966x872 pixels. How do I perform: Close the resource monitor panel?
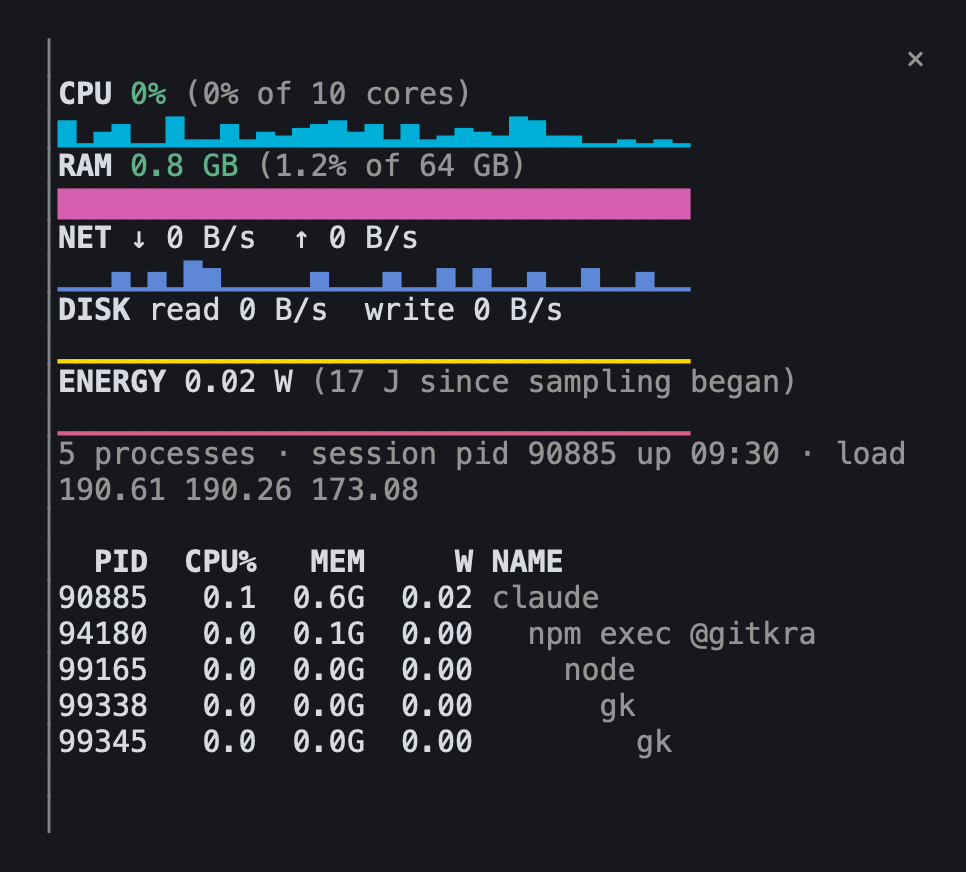tap(915, 59)
